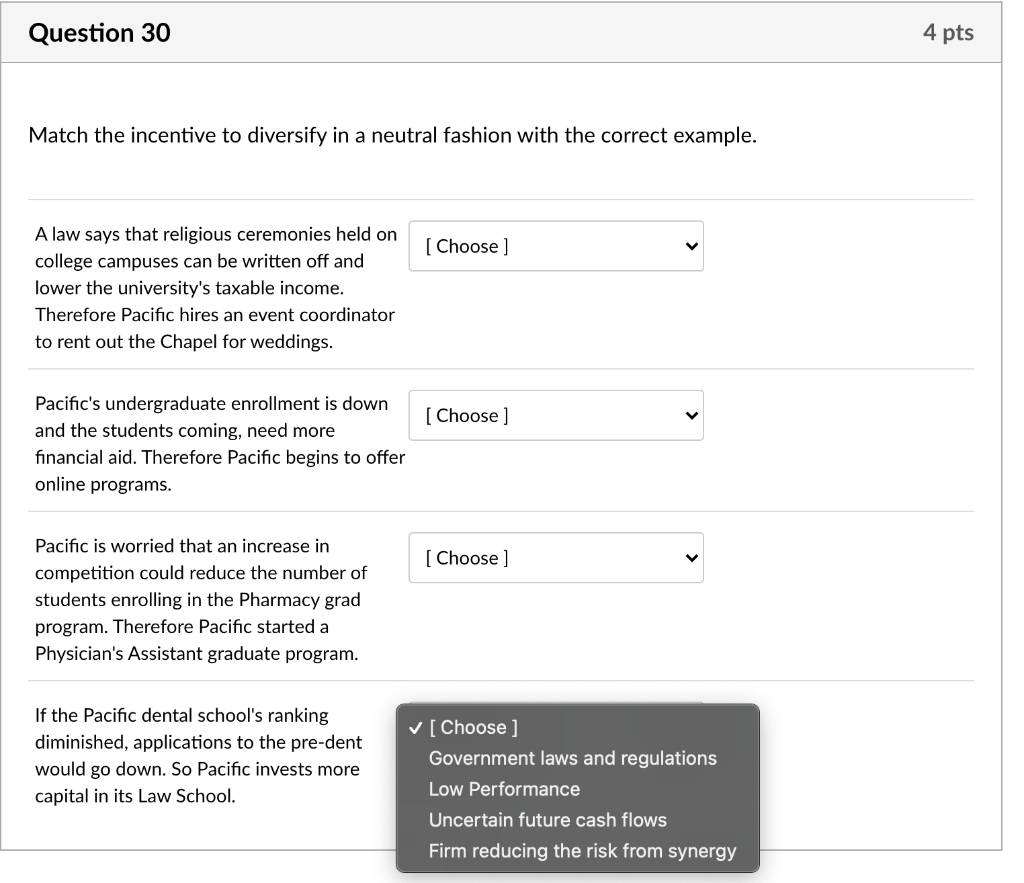Screen dimensions: 1024x883
Task: Click the 'Question 30' heading
Action: click(x=99, y=33)
